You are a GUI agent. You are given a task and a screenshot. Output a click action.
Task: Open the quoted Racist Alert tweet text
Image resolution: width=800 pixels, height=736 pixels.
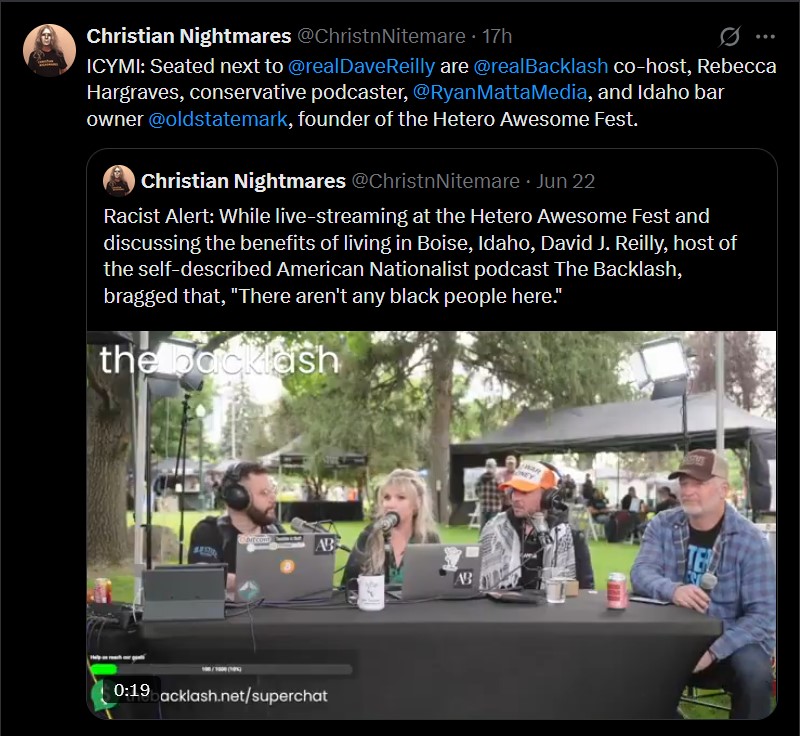coord(420,256)
